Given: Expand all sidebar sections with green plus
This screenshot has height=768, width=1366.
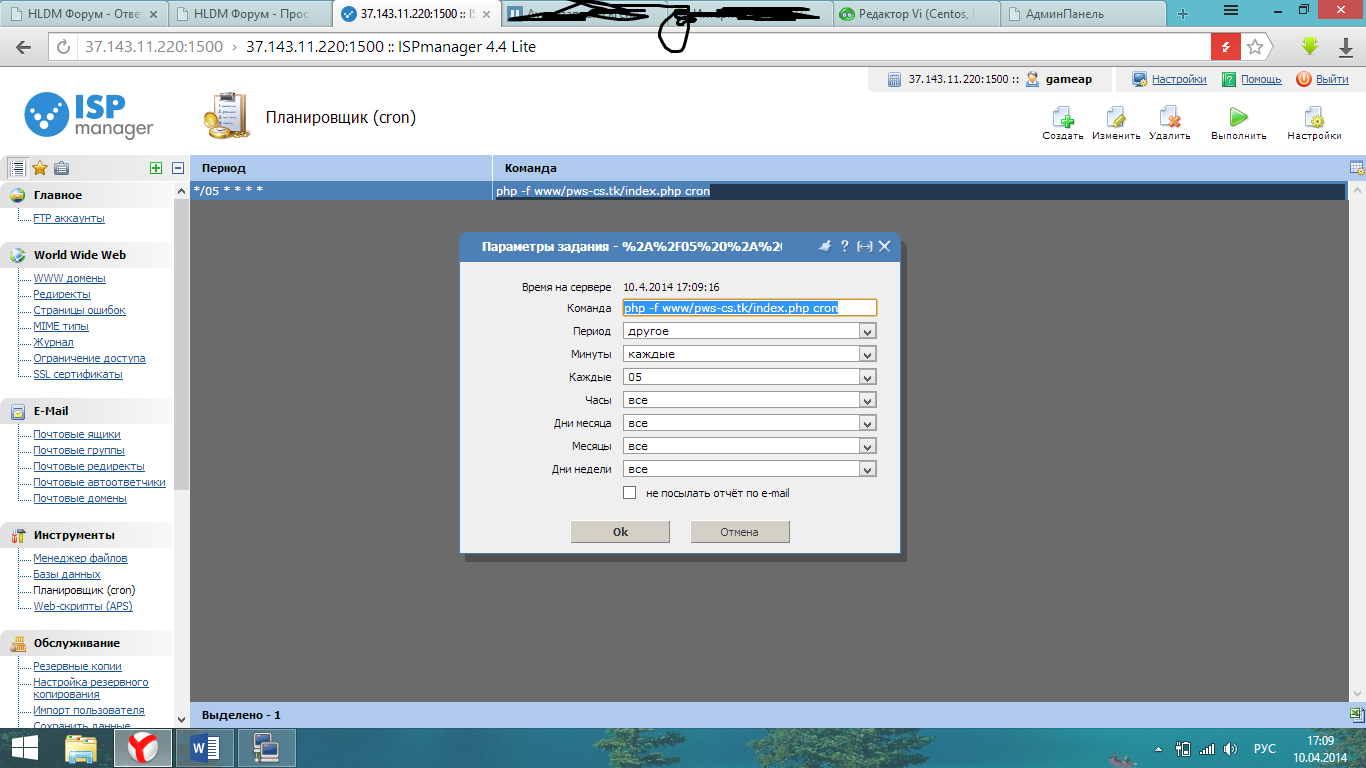Looking at the screenshot, I should point(155,168).
